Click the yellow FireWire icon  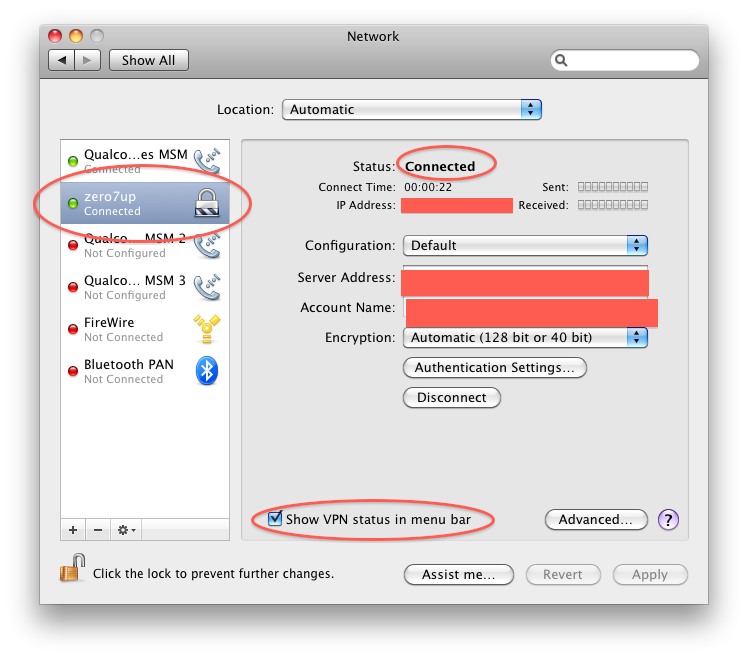point(207,329)
